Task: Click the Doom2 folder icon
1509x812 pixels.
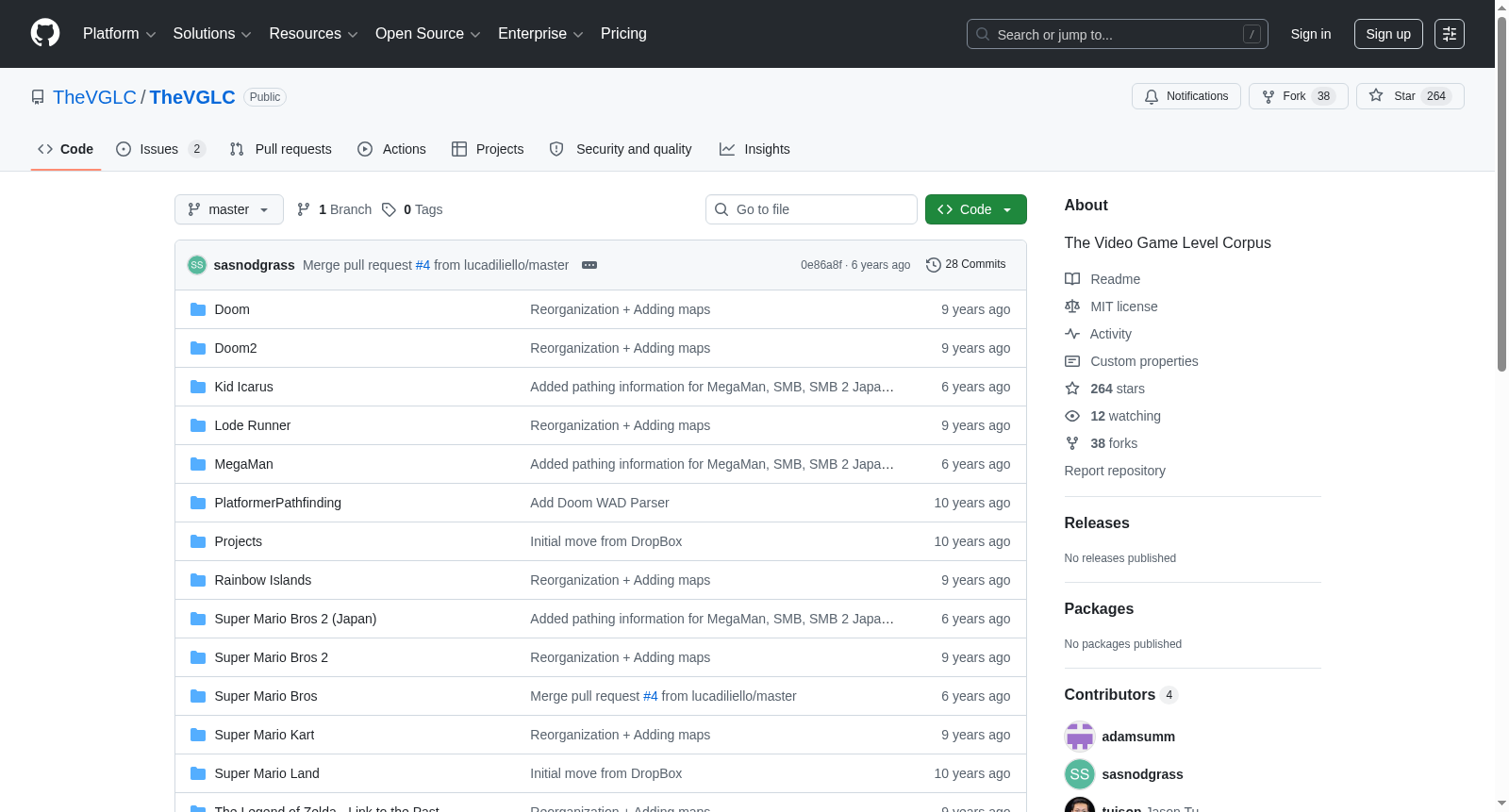Action: pos(198,348)
